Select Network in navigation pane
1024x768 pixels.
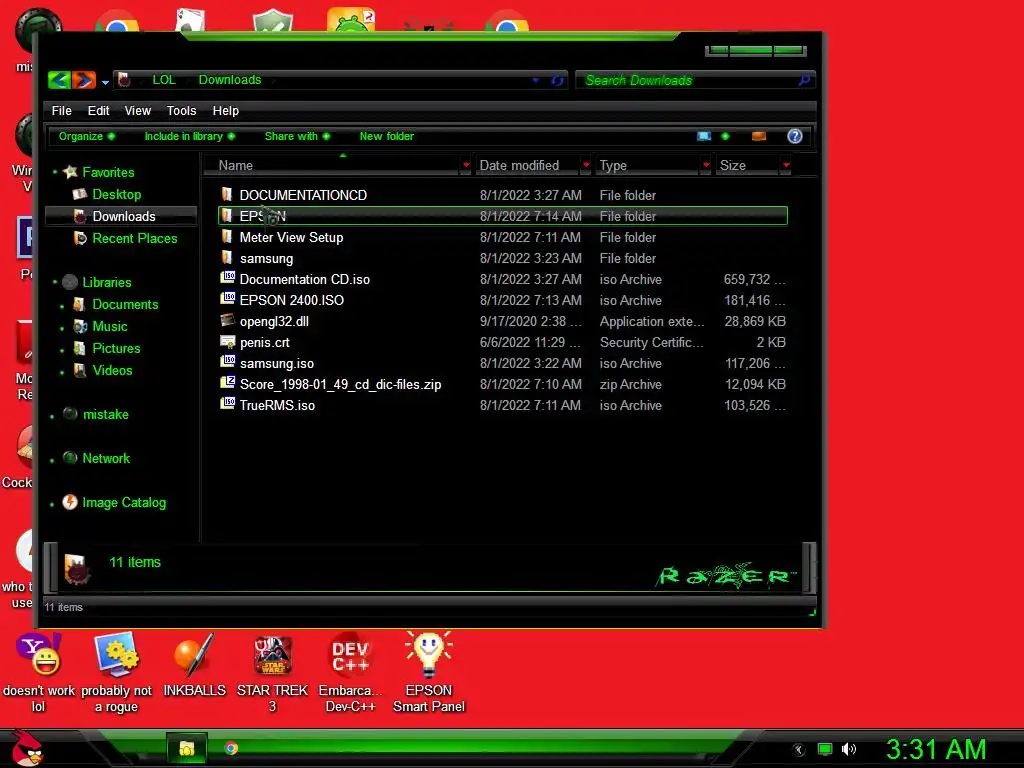(106, 458)
